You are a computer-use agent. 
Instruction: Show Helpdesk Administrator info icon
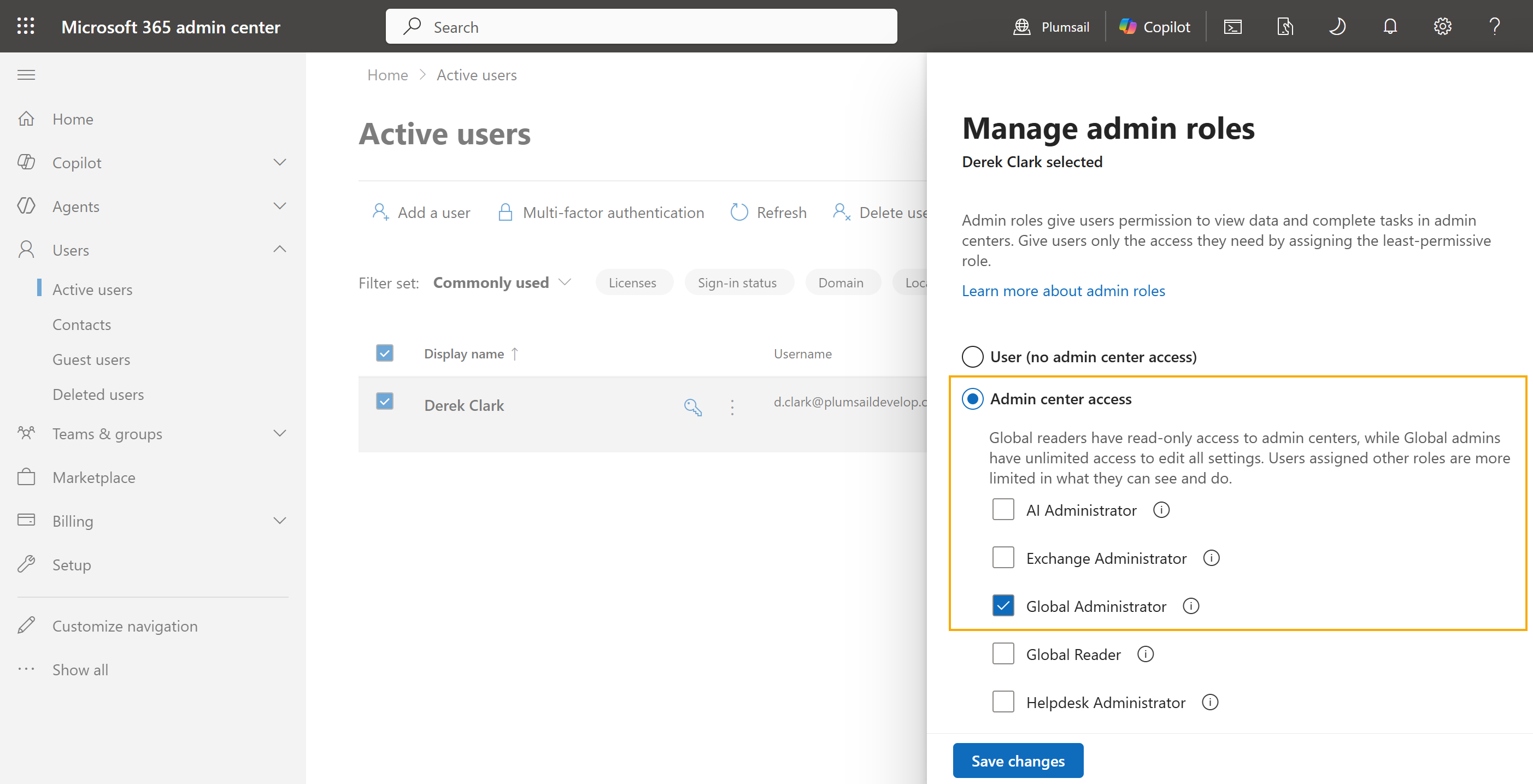1210,703
